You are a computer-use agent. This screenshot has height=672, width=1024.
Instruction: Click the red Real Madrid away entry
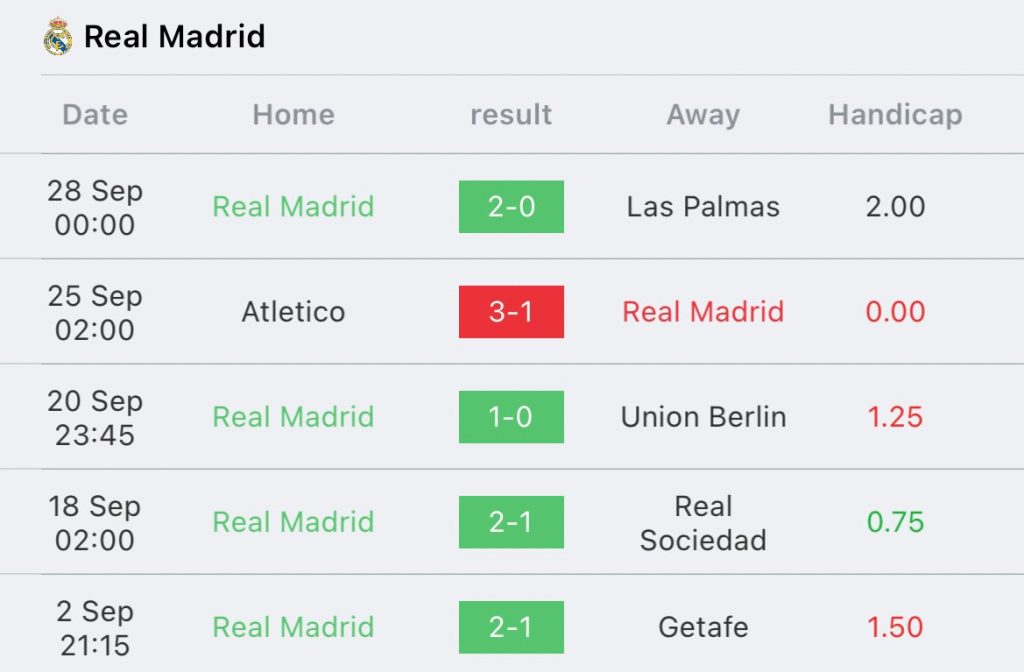click(703, 312)
